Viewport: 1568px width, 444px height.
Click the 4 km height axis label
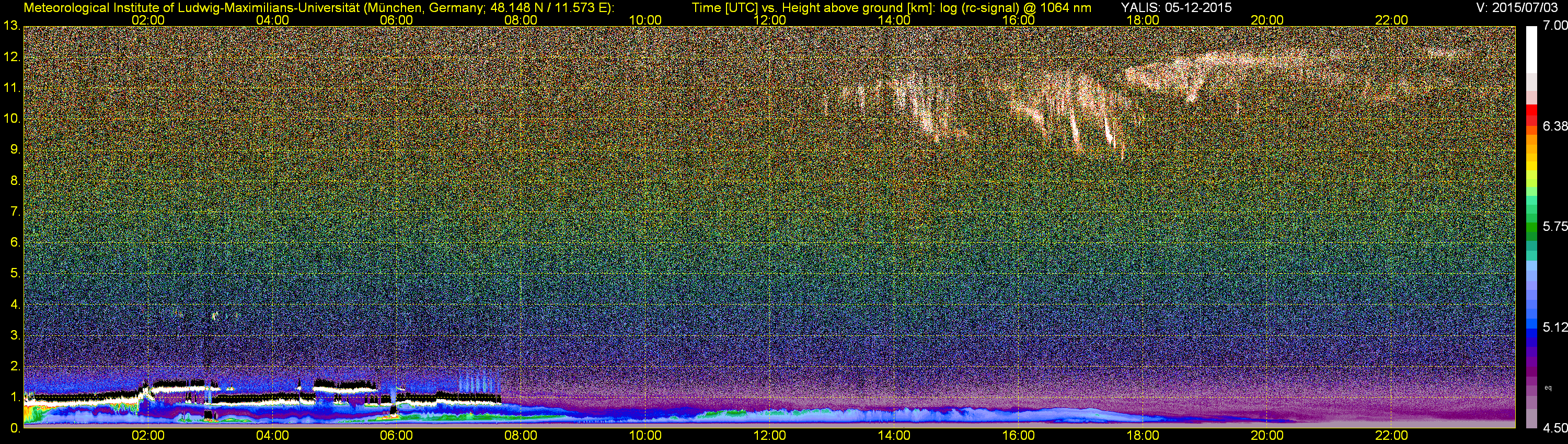[x=15, y=304]
